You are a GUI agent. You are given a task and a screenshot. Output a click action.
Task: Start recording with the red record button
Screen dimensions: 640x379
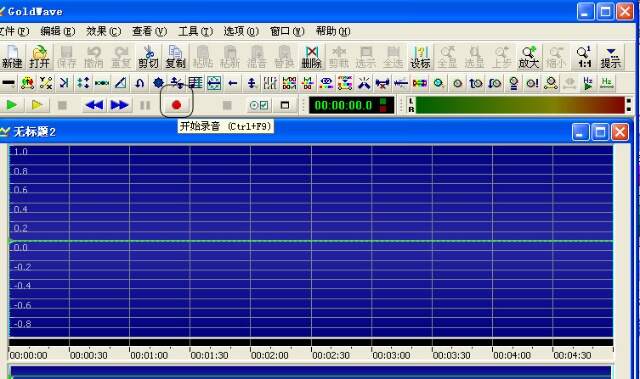[176, 105]
